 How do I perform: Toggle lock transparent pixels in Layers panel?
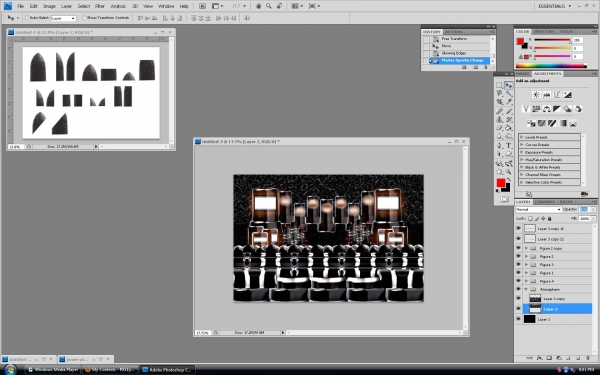pyautogui.click(x=530, y=218)
